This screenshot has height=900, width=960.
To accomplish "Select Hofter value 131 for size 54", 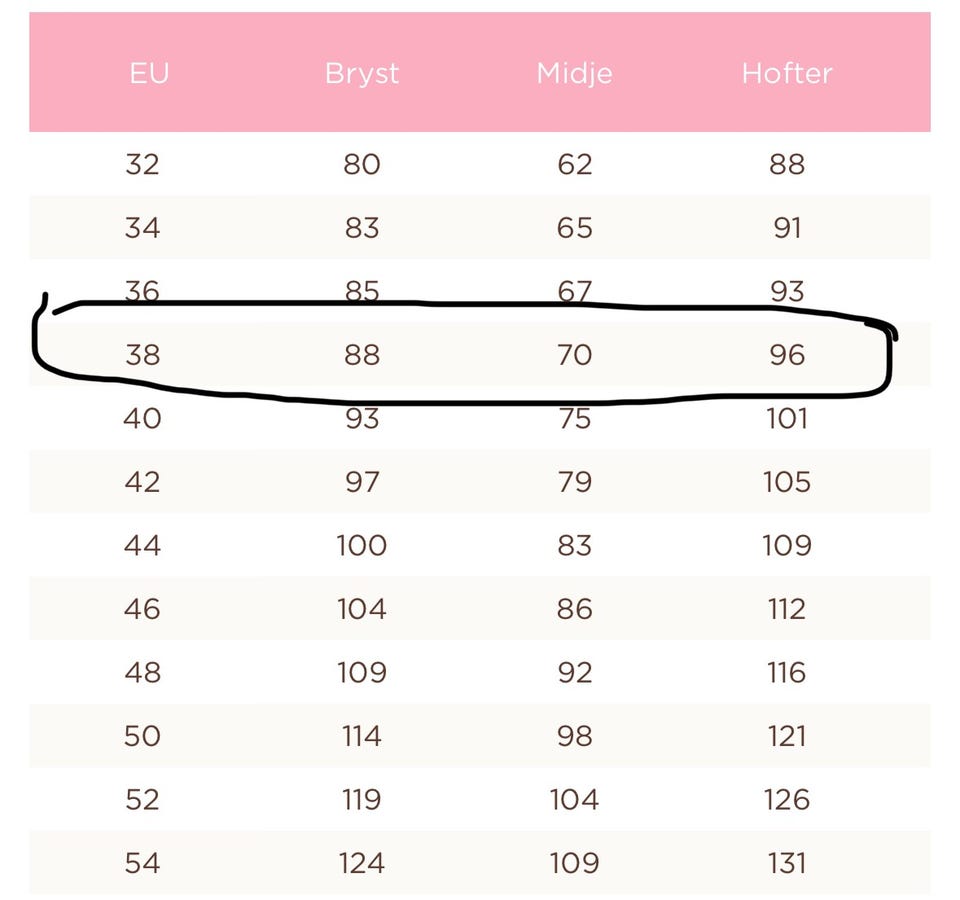I will coord(787,863).
